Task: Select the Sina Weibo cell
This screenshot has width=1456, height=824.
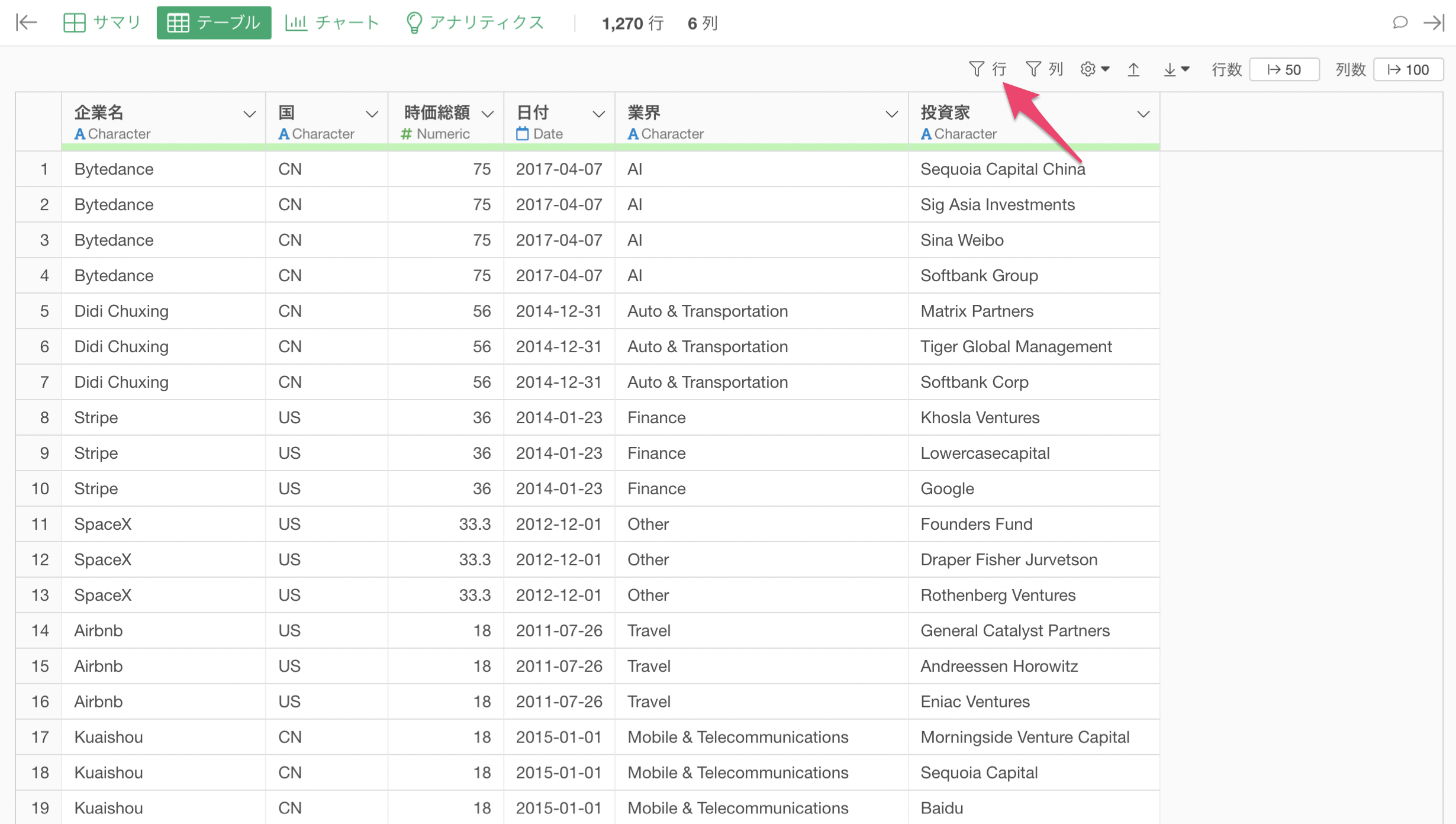Action: 1033,240
